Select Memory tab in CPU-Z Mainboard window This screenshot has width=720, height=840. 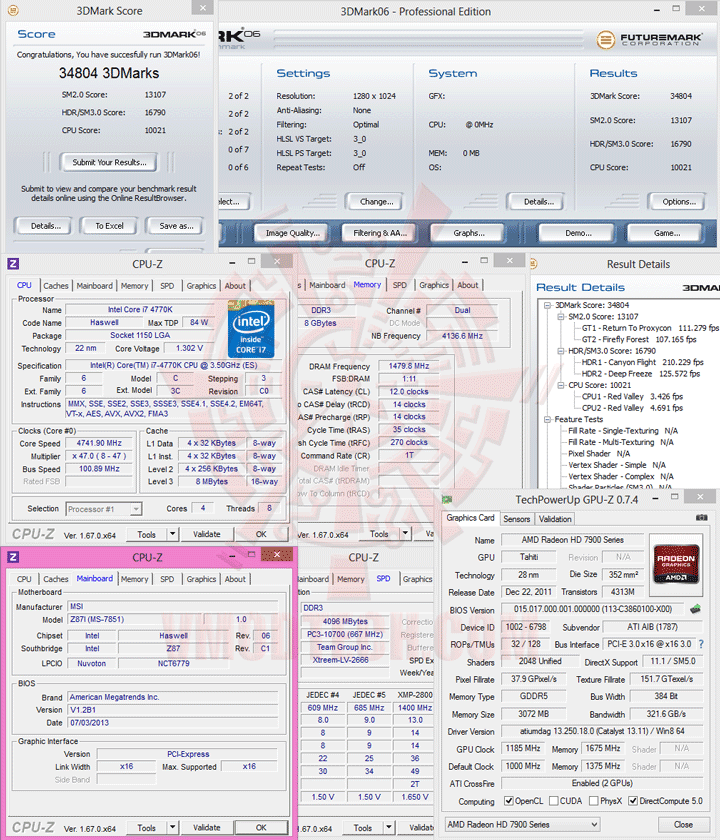pos(134,579)
